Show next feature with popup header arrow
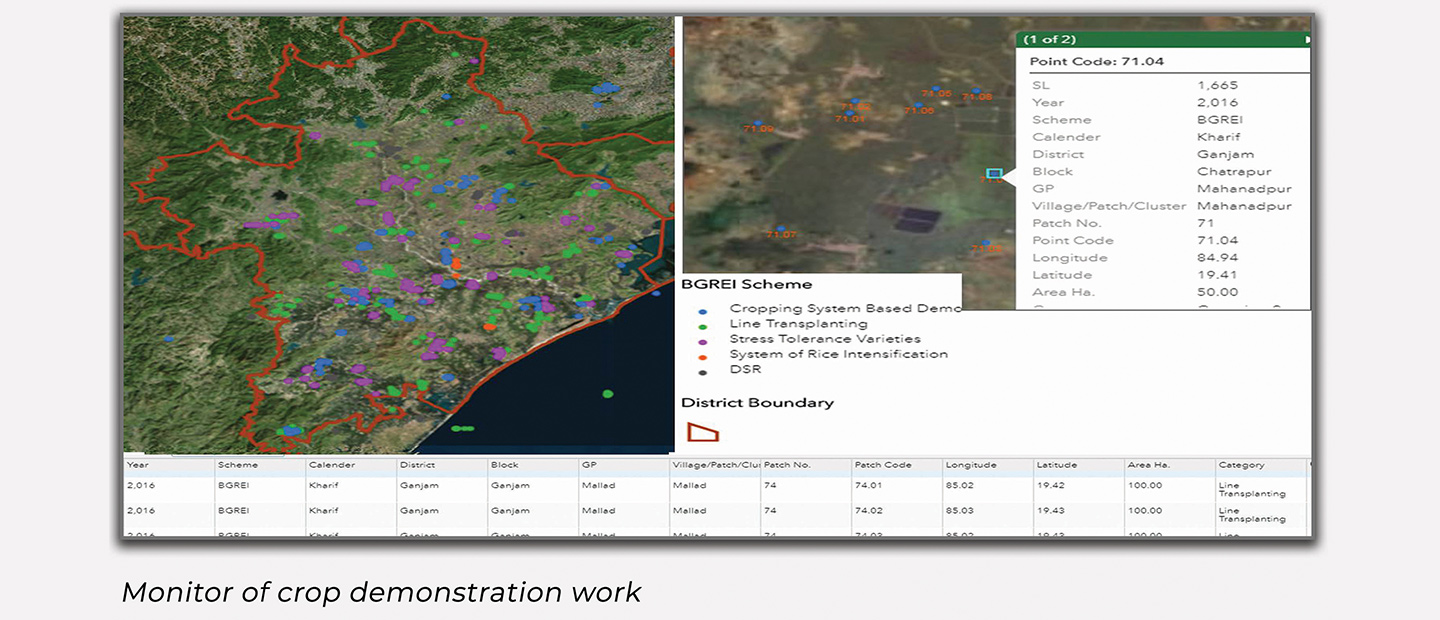This screenshot has height=620, width=1440. [x=1306, y=39]
